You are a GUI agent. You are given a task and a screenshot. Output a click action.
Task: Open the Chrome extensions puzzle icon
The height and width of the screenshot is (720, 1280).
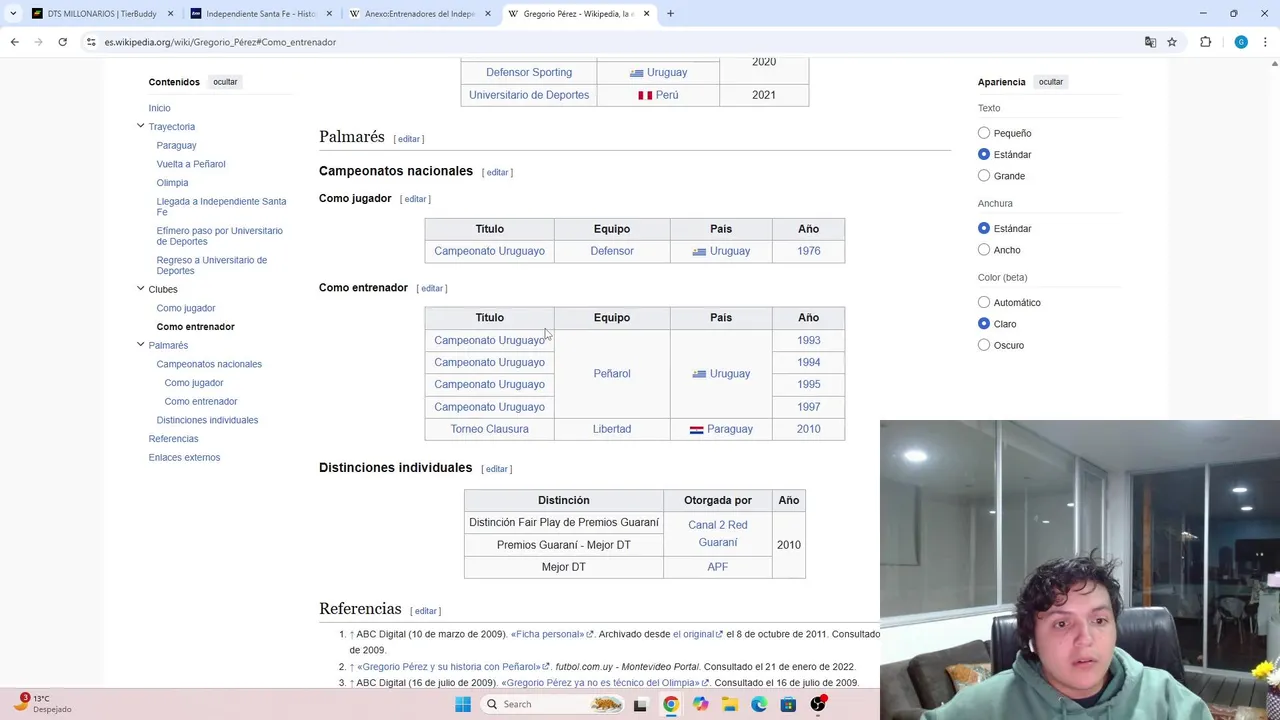(x=1205, y=42)
